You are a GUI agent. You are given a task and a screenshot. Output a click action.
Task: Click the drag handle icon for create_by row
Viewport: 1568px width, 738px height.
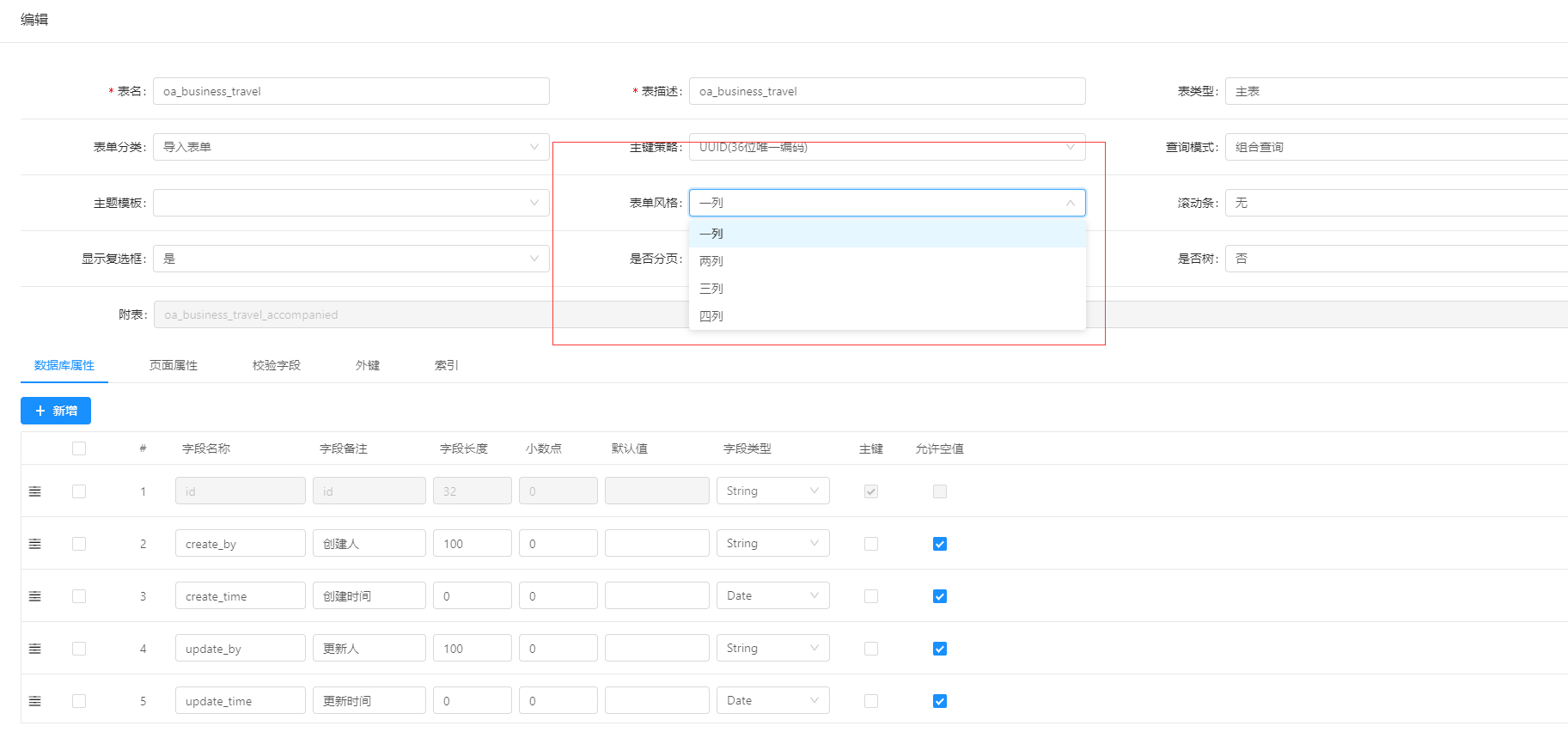click(x=35, y=544)
